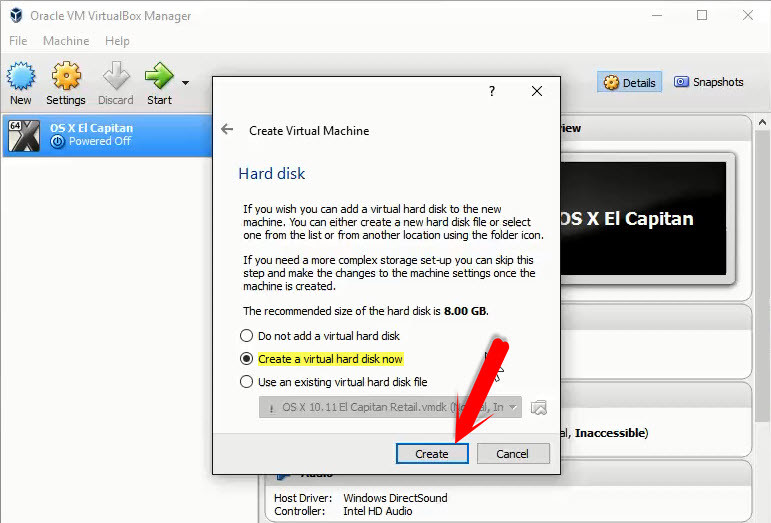Close the Create Virtual Machine dialog
This screenshot has height=523, width=771.
point(537,91)
